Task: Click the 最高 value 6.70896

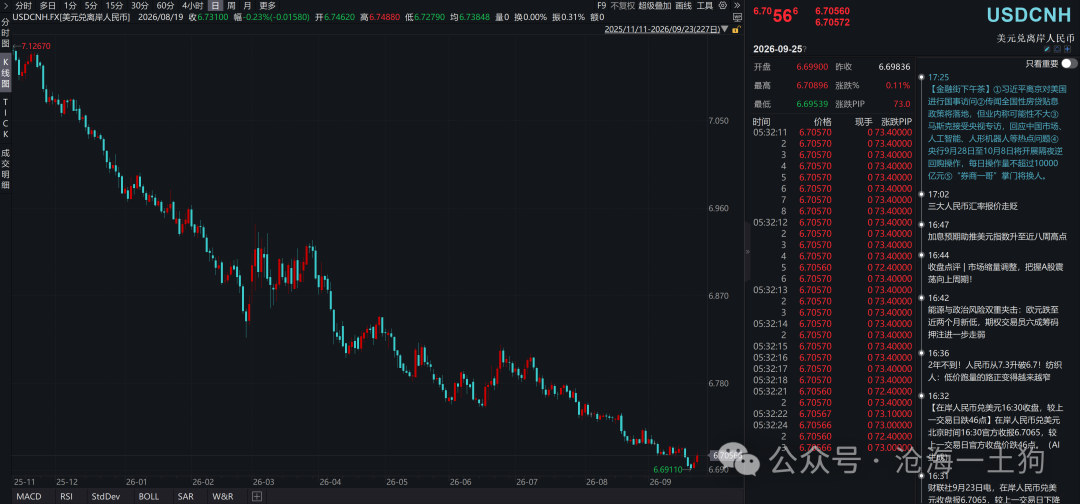Action: 810,86
